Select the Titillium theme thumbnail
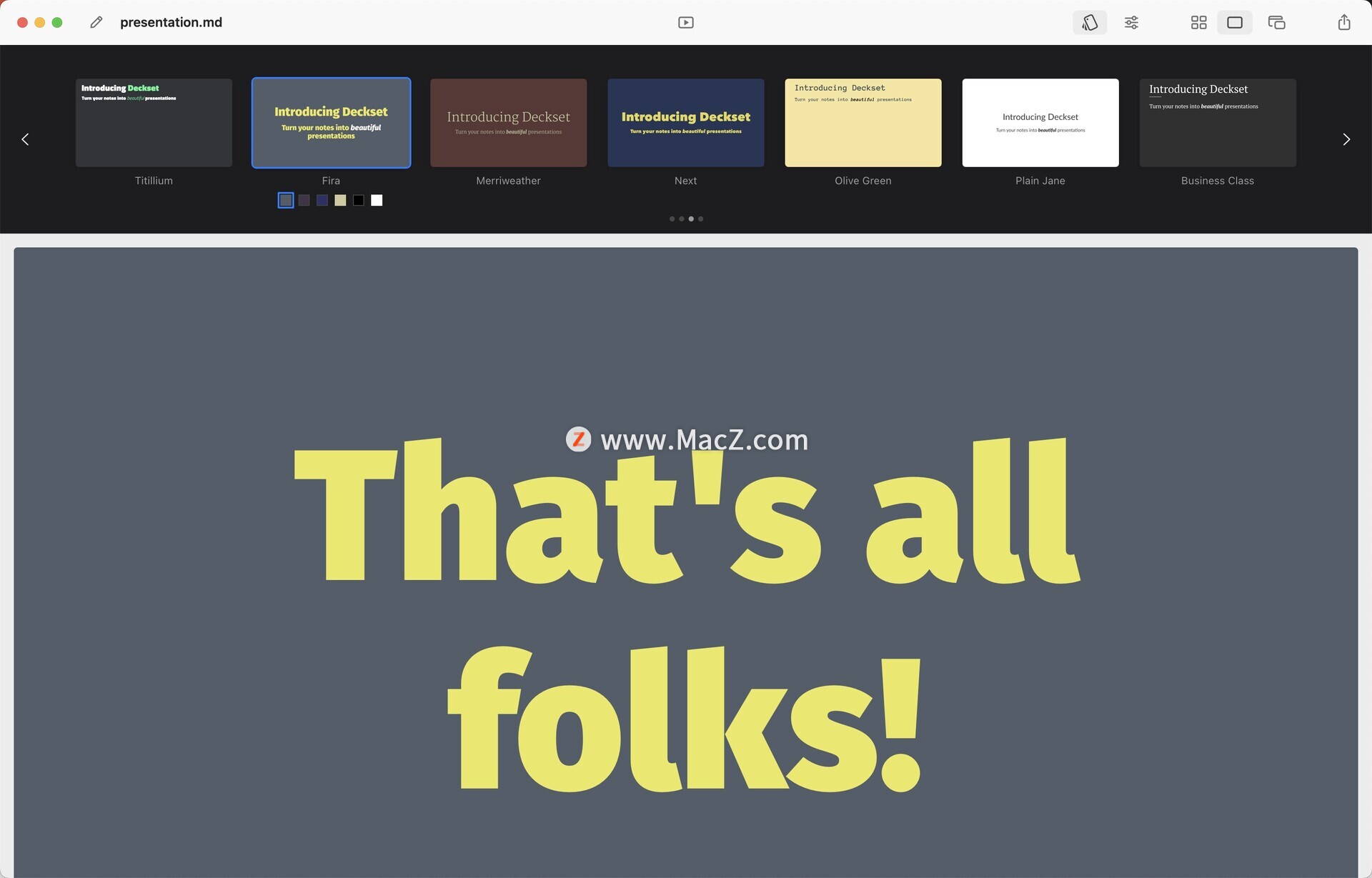Screen dimensions: 1372x878 click(x=154, y=123)
